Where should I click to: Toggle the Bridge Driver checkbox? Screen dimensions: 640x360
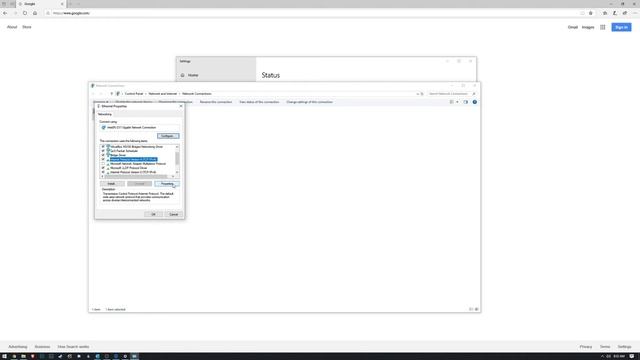pos(103,155)
